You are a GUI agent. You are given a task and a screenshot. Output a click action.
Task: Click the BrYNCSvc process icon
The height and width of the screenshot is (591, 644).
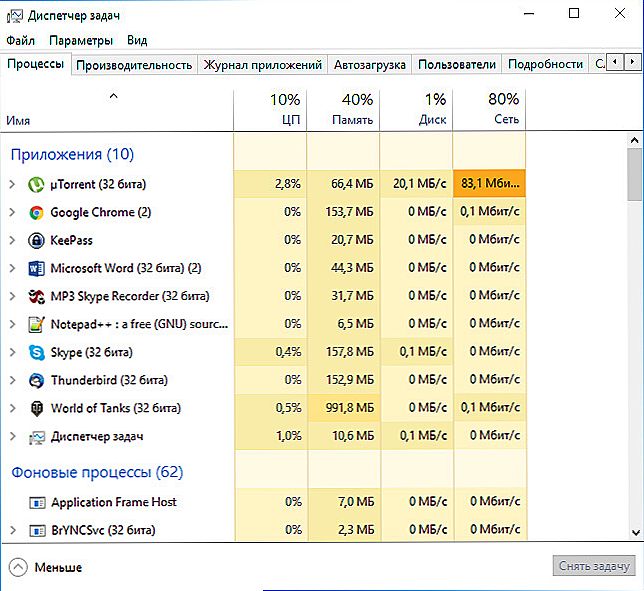coord(37,530)
